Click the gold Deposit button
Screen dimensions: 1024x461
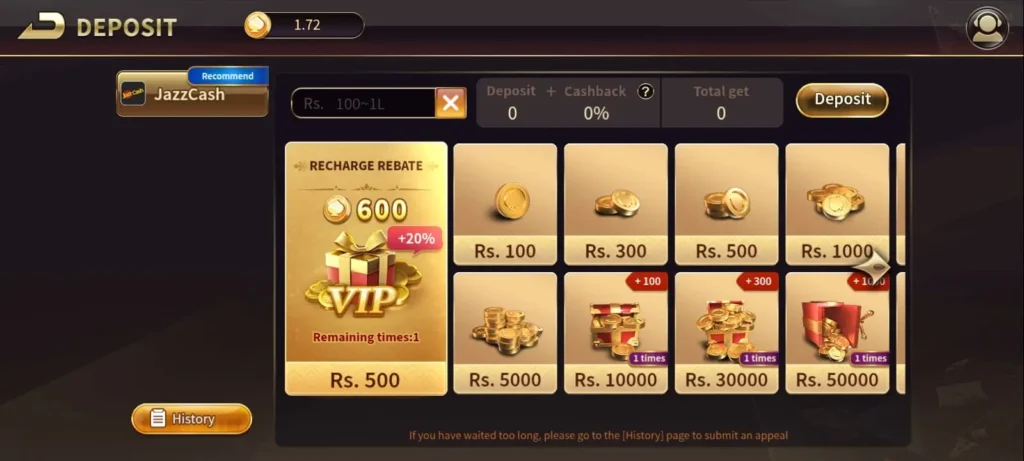click(842, 100)
